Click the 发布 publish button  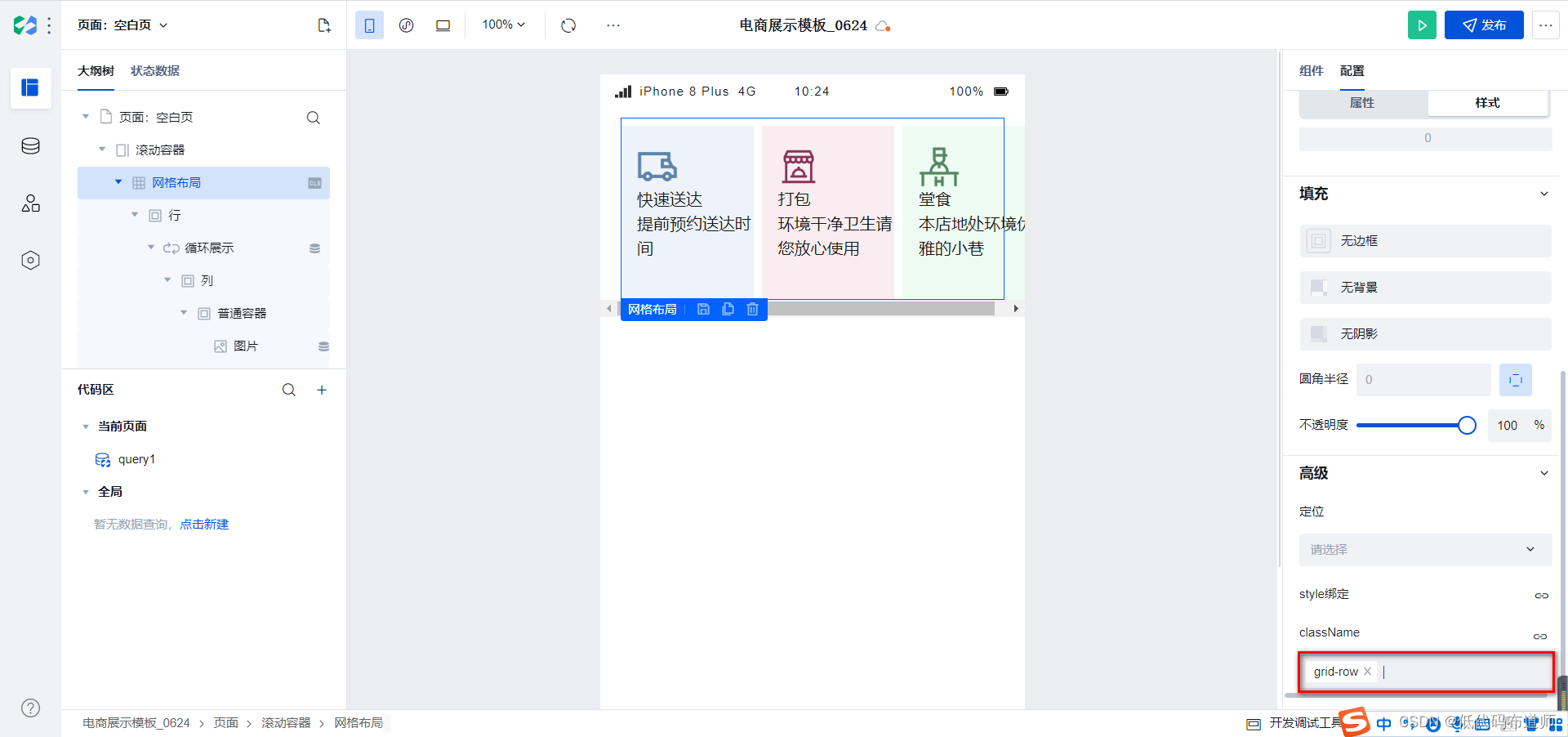tap(1484, 25)
